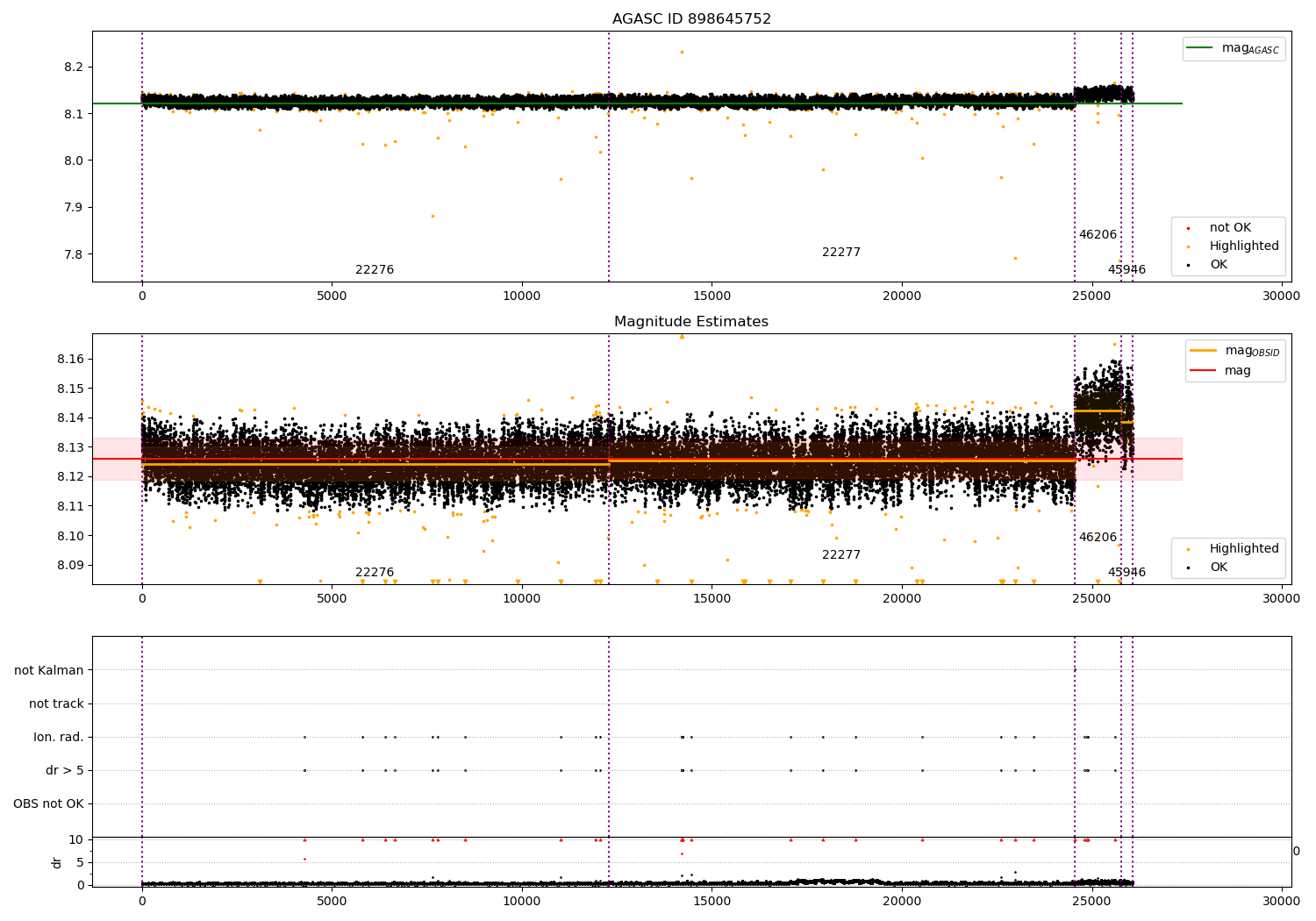
Task: Click the title 'AGASC ID 898645752'
Action: 691,19
